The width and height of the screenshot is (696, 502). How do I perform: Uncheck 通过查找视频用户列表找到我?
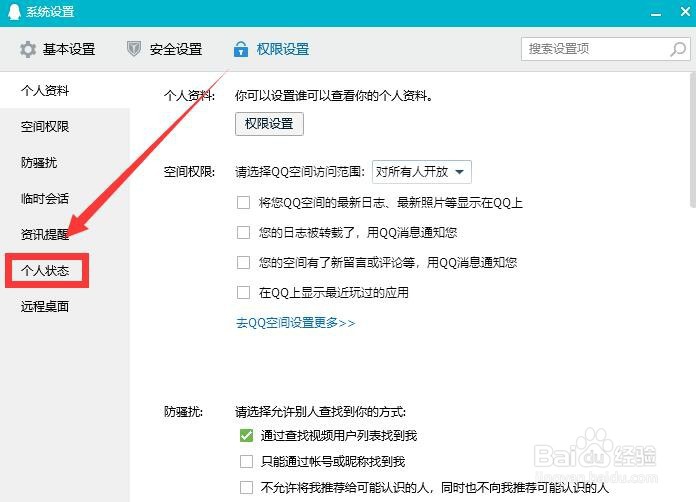(x=246, y=435)
